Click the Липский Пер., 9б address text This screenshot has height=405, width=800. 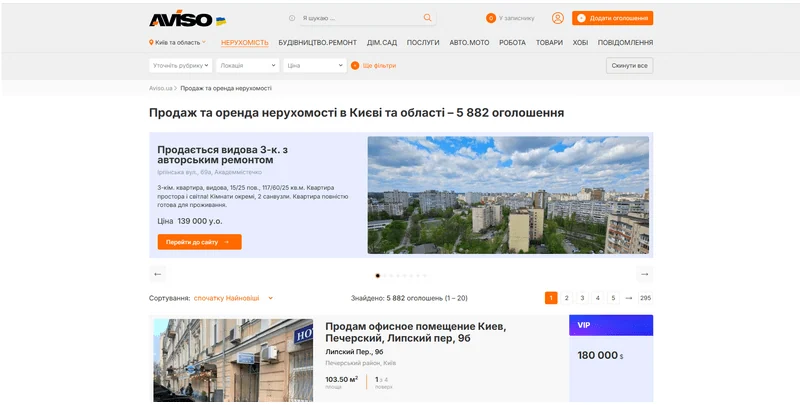click(x=355, y=352)
